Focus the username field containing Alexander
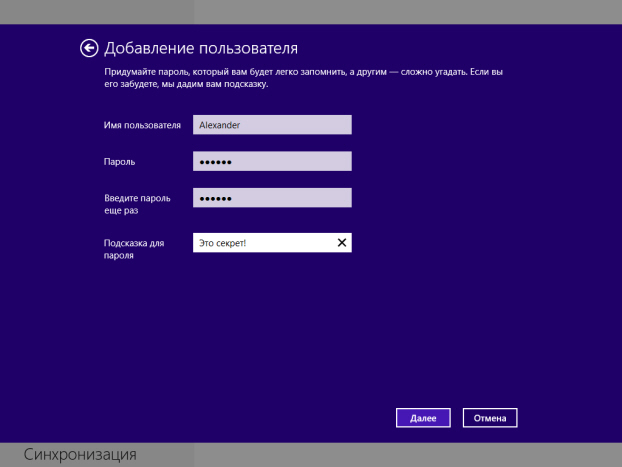This screenshot has width=622, height=467. click(x=272, y=125)
